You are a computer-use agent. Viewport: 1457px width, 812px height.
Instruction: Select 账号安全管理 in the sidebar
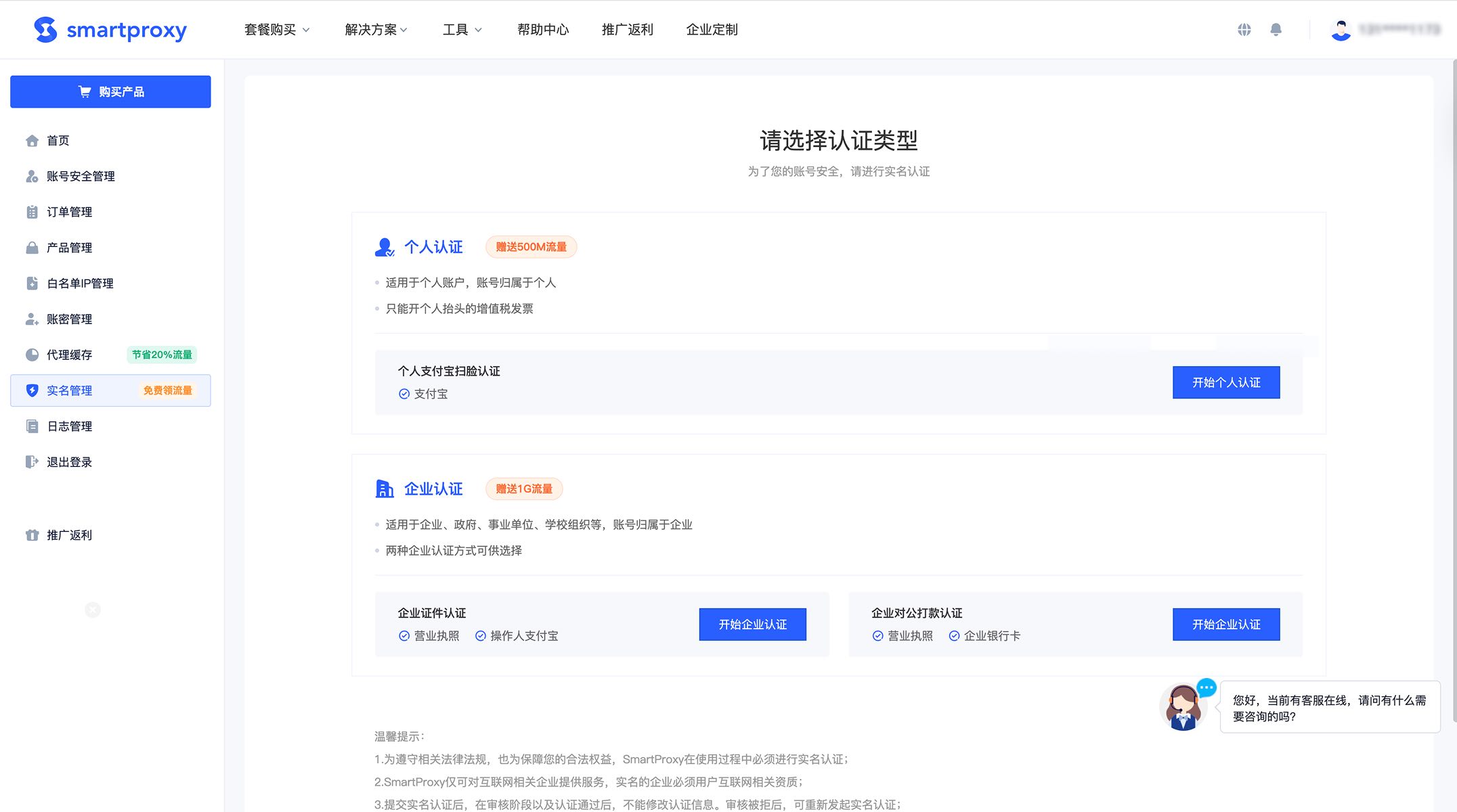click(81, 176)
